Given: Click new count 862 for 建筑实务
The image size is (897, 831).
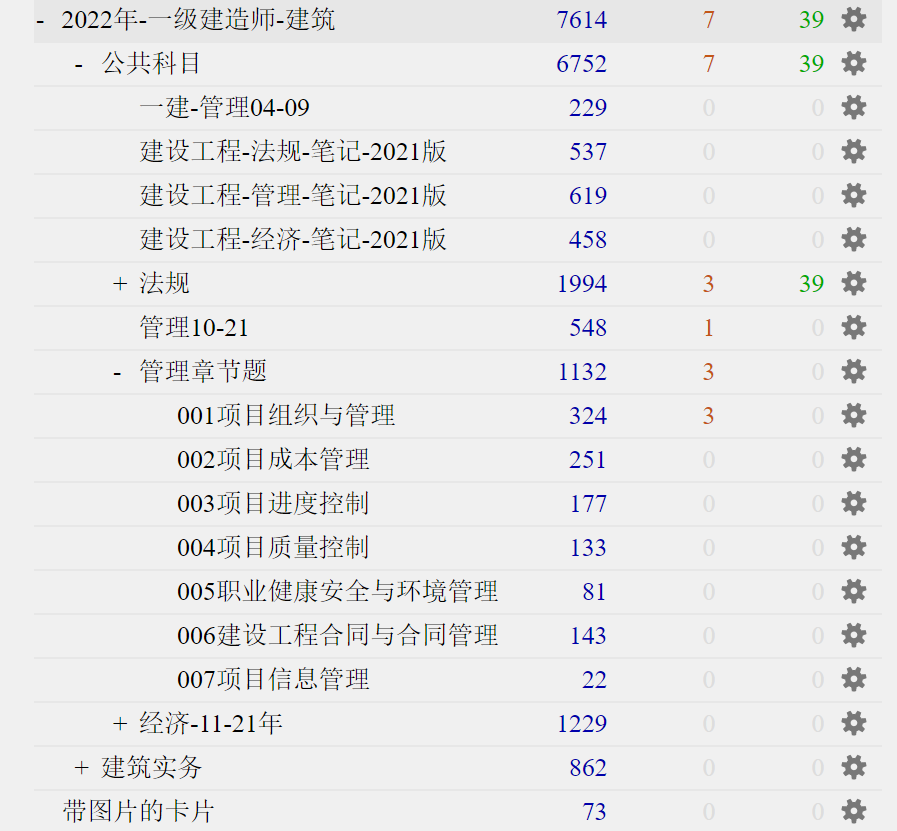Looking at the screenshot, I should point(588,769).
